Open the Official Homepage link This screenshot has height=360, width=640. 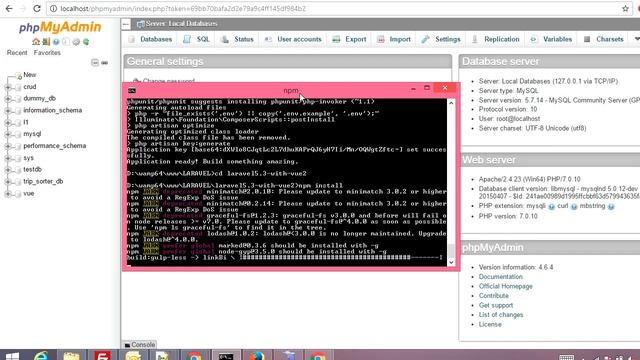coord(506,286)
